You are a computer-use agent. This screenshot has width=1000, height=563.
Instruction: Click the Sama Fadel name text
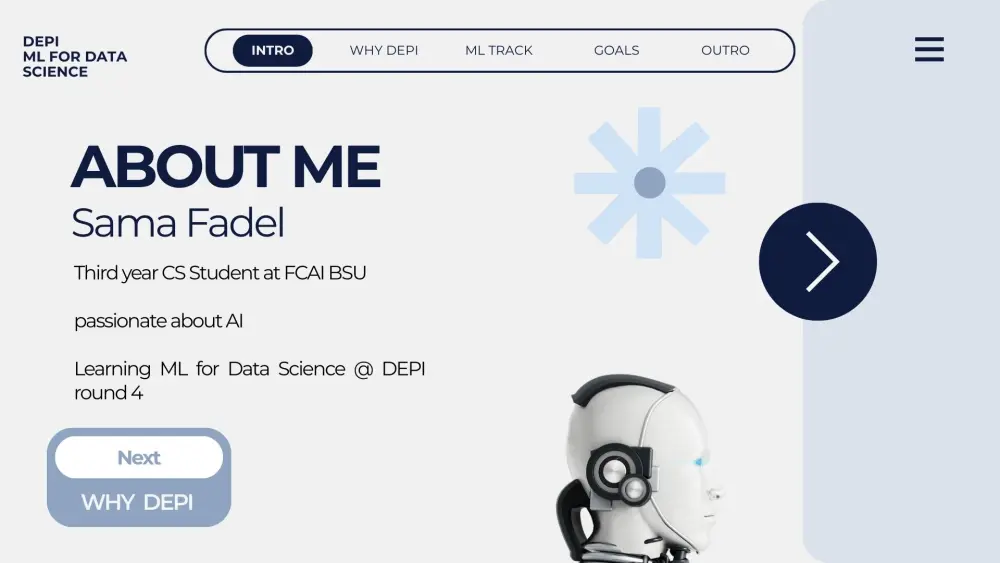coord(178,223)
